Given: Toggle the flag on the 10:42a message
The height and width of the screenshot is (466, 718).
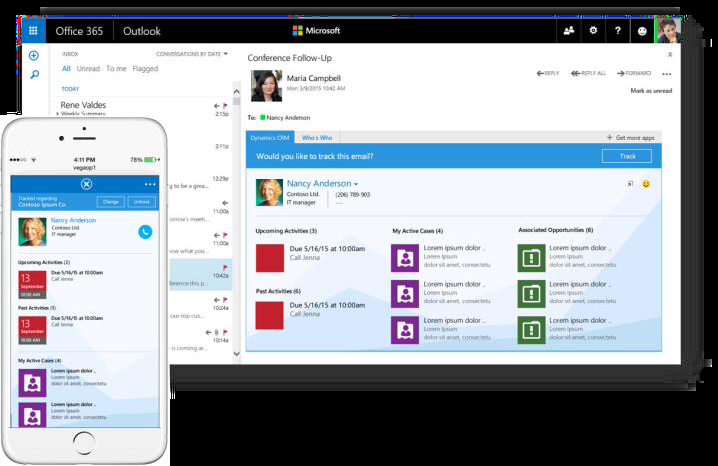Looking at the screenshot, I should [x=225, y=267].
